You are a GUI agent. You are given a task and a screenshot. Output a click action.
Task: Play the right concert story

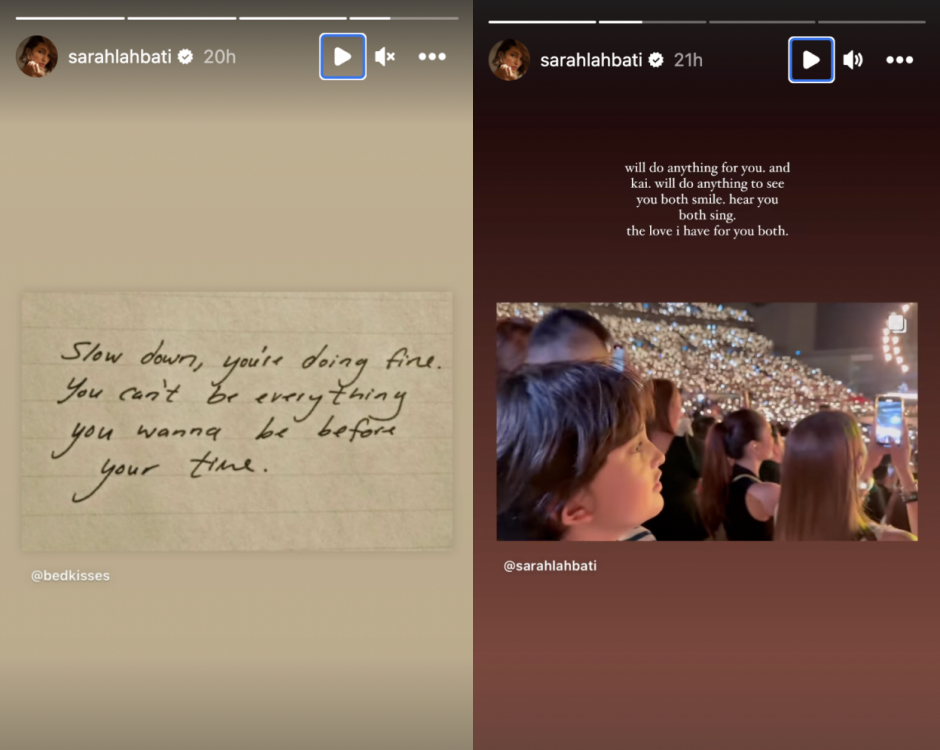811,60
